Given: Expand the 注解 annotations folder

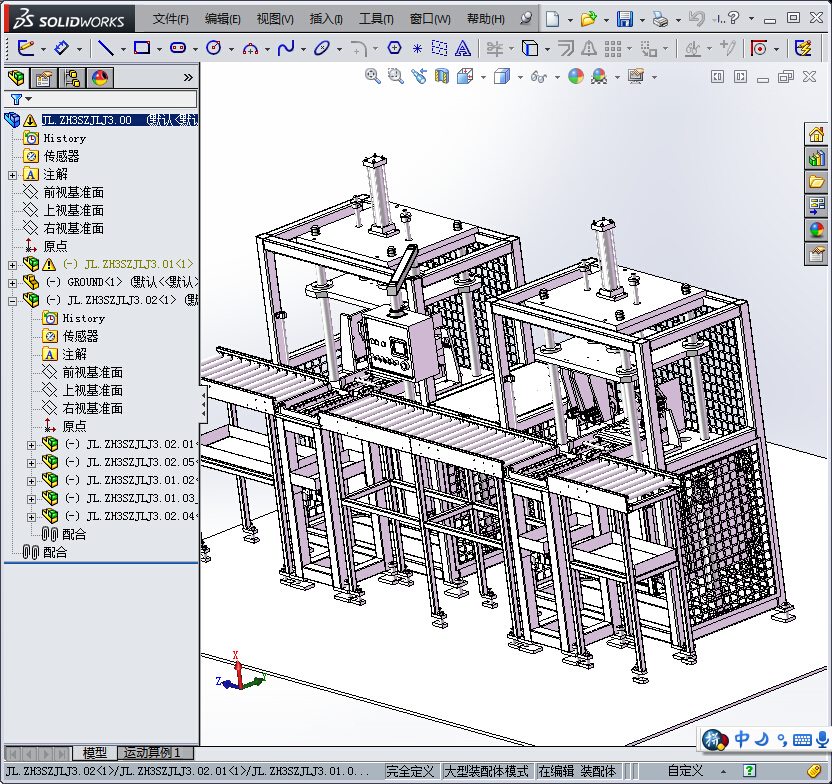Looking at the screenshot, I should click(x=12, y=175).
